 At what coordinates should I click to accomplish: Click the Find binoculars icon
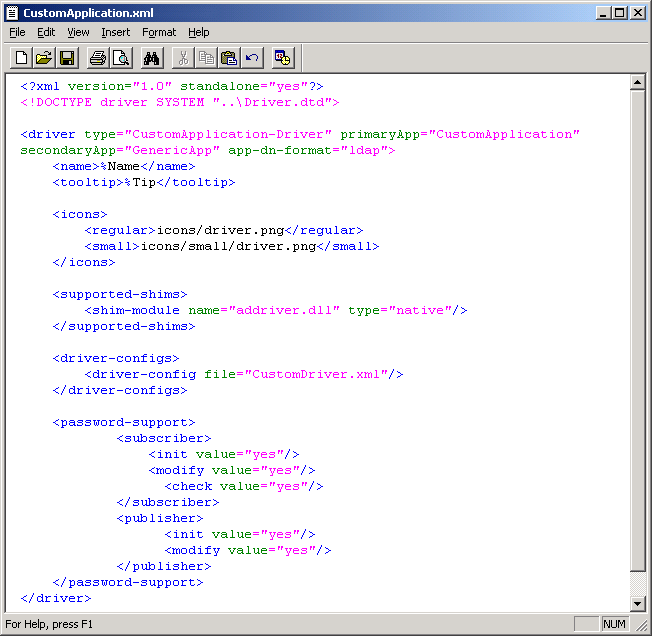[151, 58]
